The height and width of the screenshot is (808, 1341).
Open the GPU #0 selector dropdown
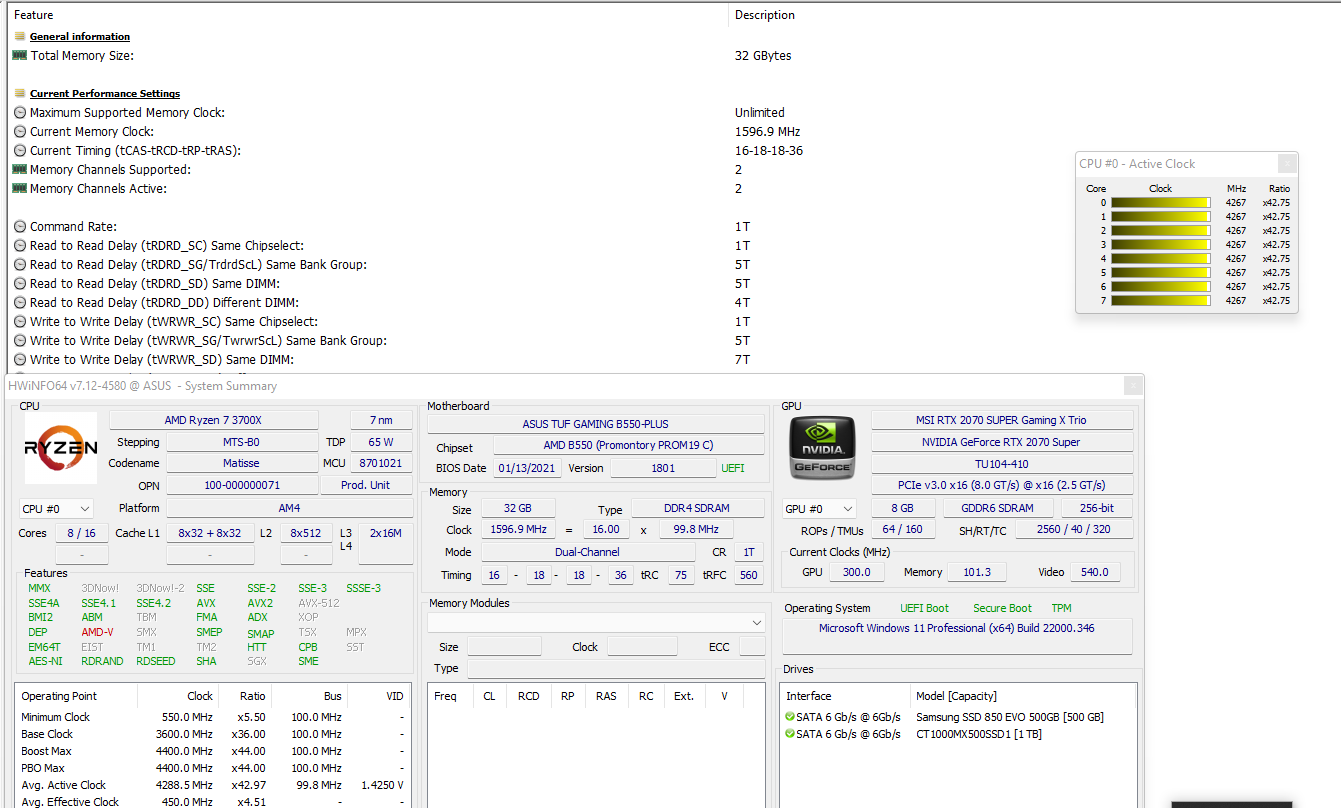819,508
